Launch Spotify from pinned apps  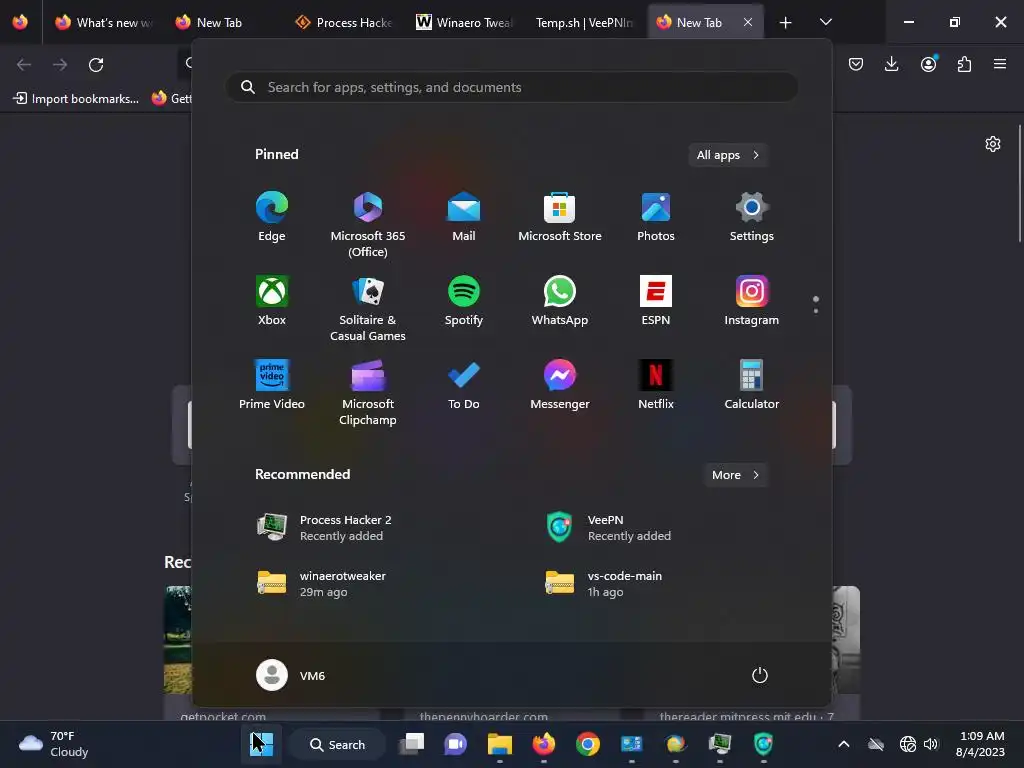coord(464,301)
